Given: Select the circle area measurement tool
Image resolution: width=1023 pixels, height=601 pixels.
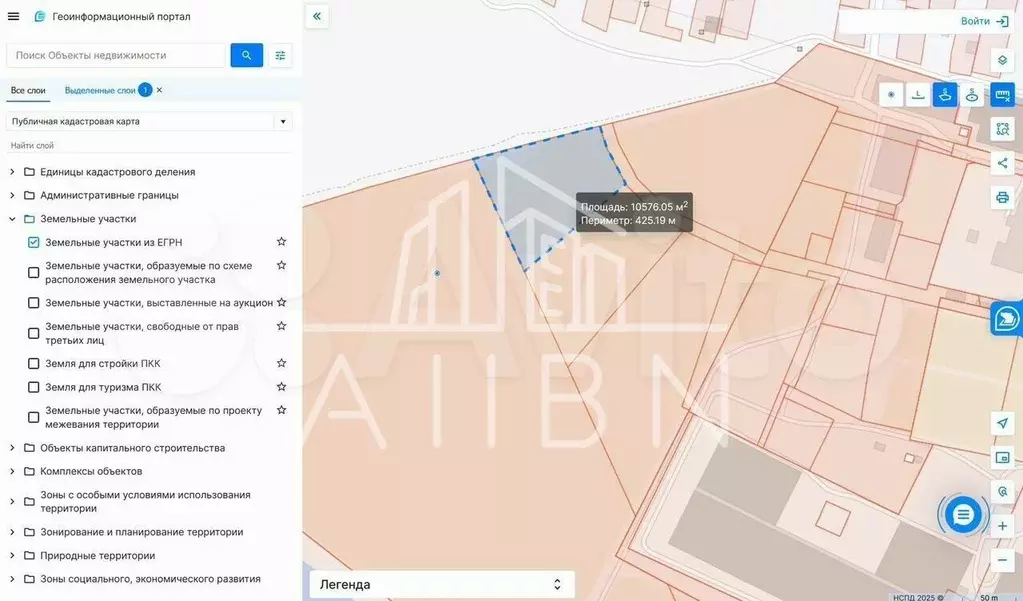Looking at the screenshot, I should (x=971, y=95).
